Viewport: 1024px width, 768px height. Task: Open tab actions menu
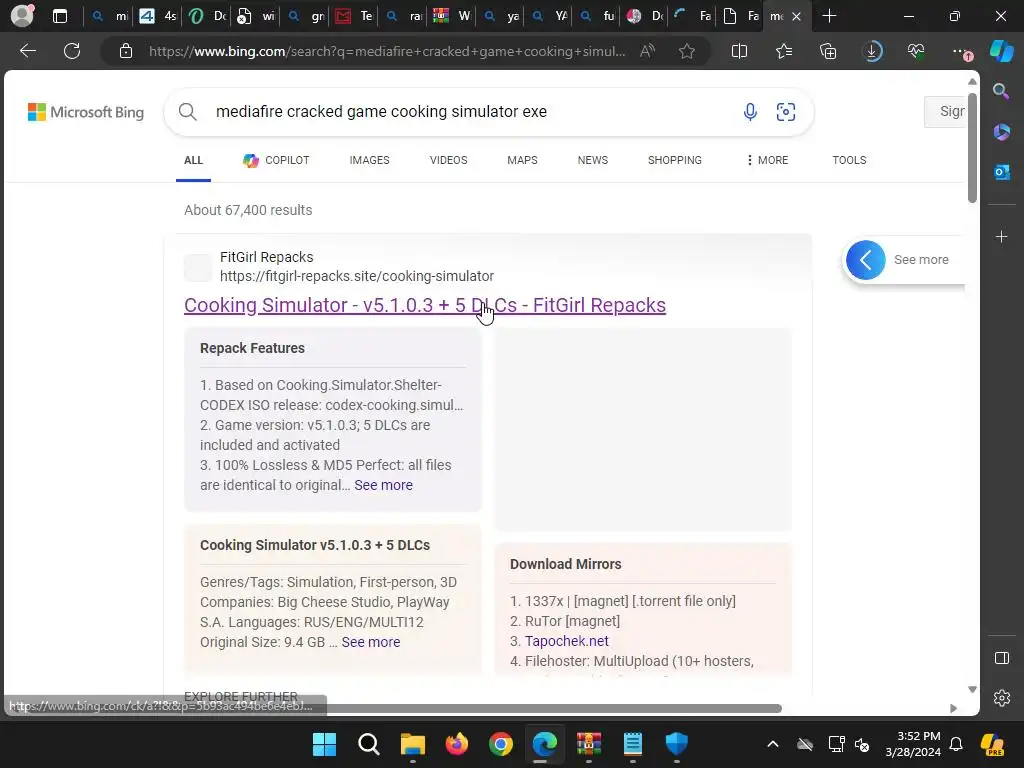60,16
